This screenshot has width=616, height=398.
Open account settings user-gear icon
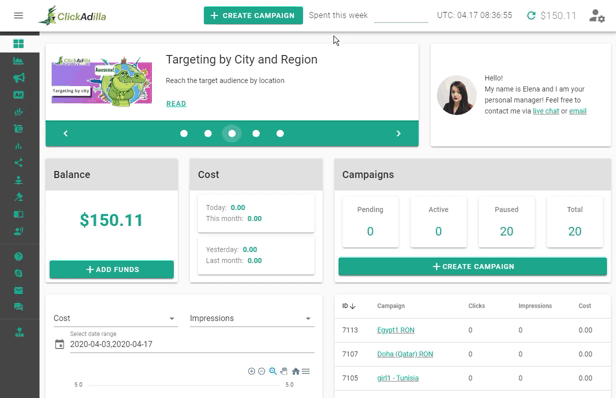pyautogui.click(x=597, y=16)
